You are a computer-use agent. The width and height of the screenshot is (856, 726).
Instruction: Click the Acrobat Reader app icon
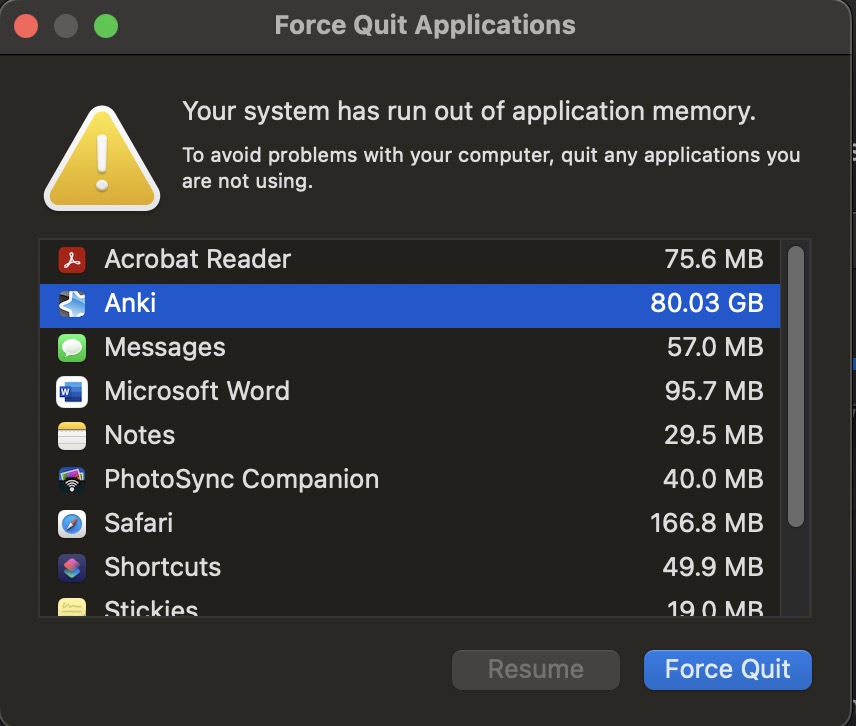point(72,260)
